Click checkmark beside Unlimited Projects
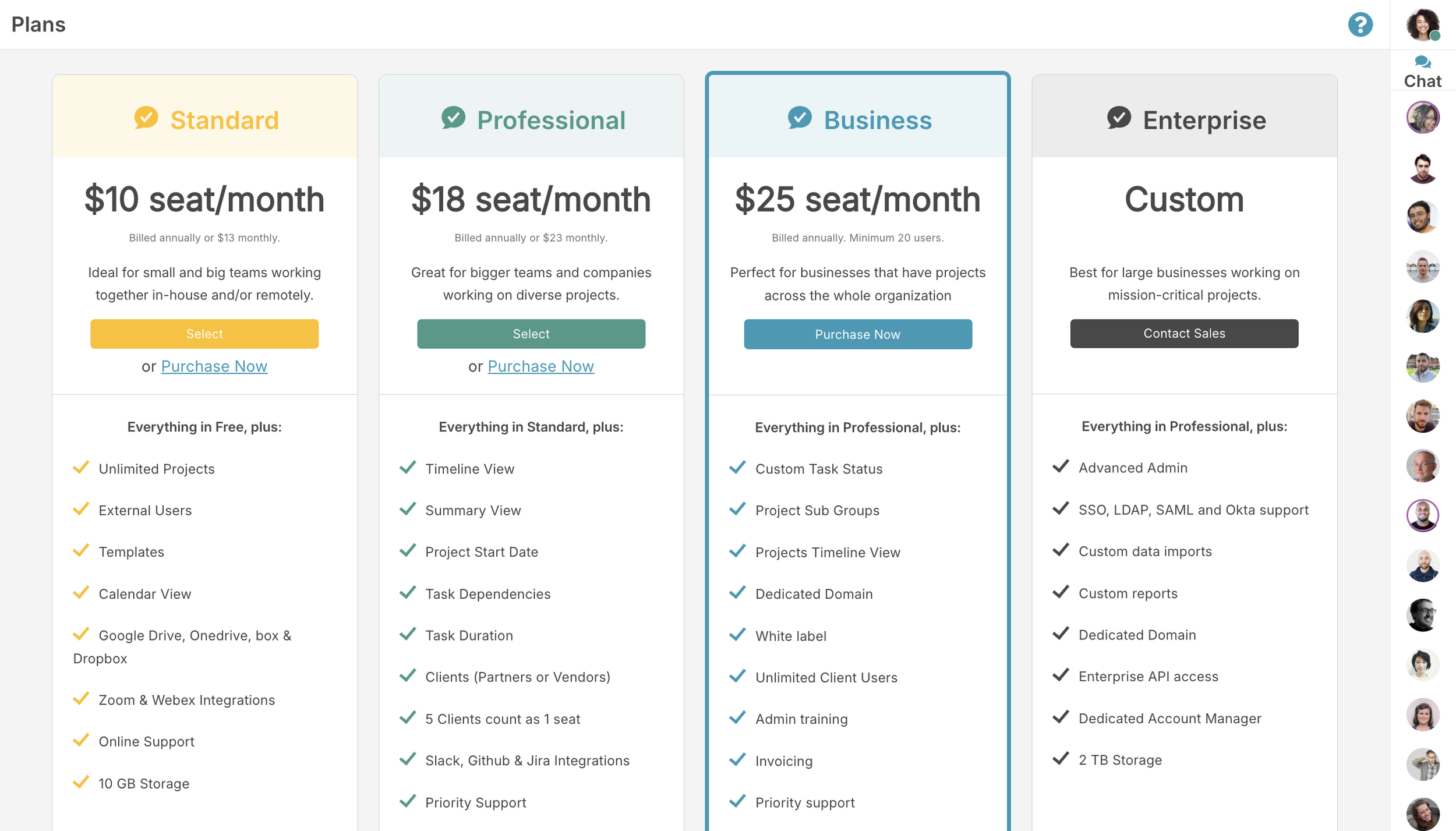 click(x=81, y=468)
